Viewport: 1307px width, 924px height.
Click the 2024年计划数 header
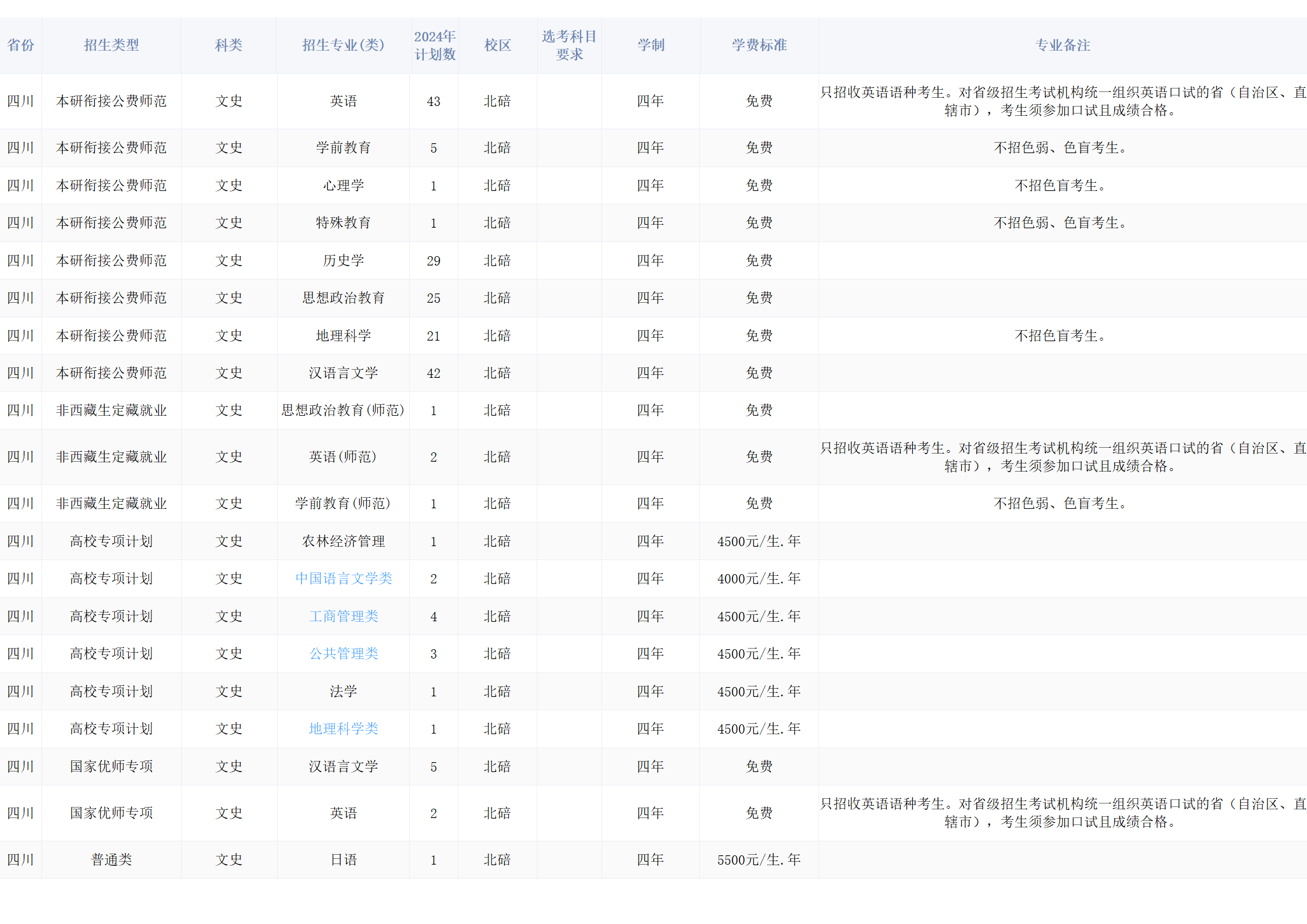click(434, 45)
